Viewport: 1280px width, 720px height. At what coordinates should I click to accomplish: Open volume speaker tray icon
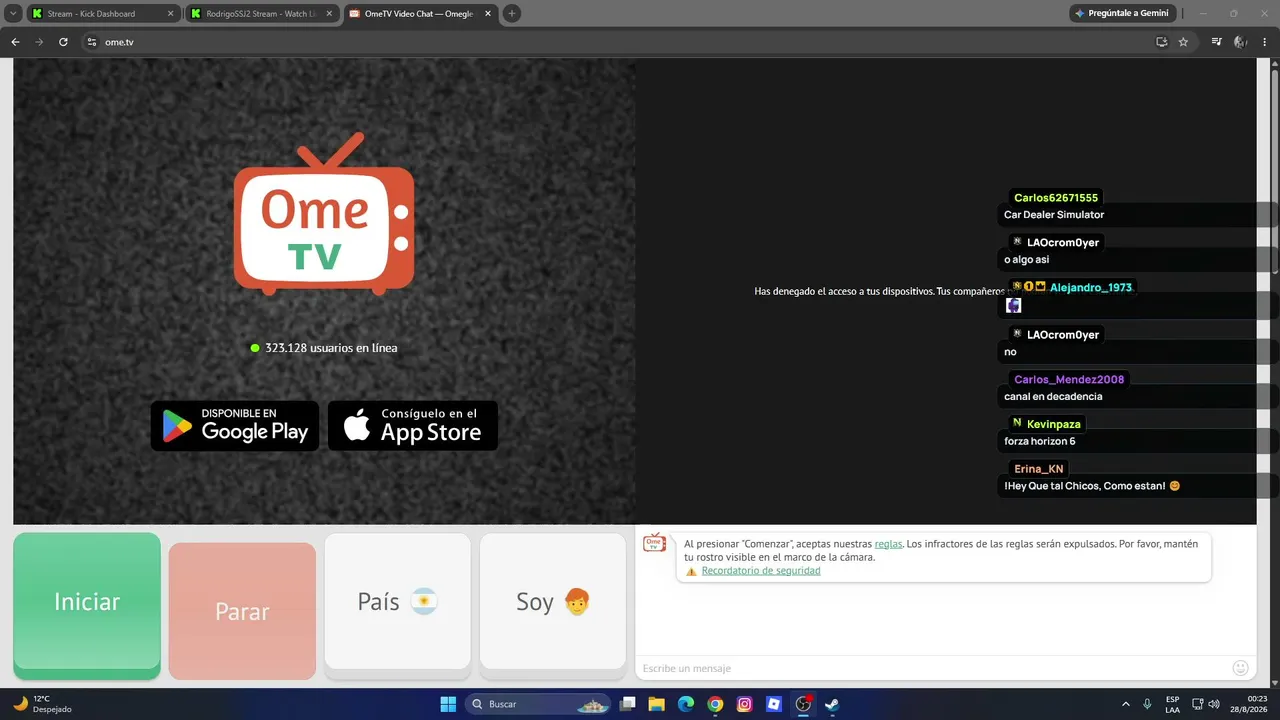coord(1214,704)
